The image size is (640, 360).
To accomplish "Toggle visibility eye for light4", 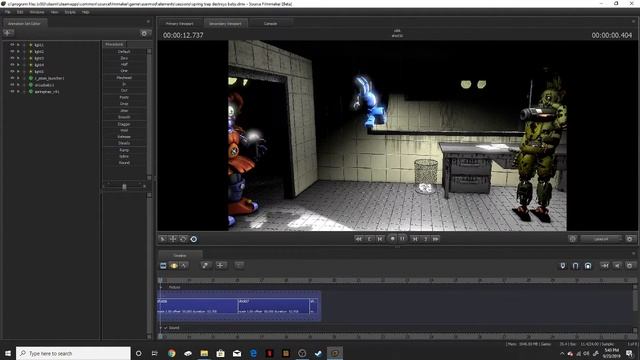I will (x=12, y=64).
